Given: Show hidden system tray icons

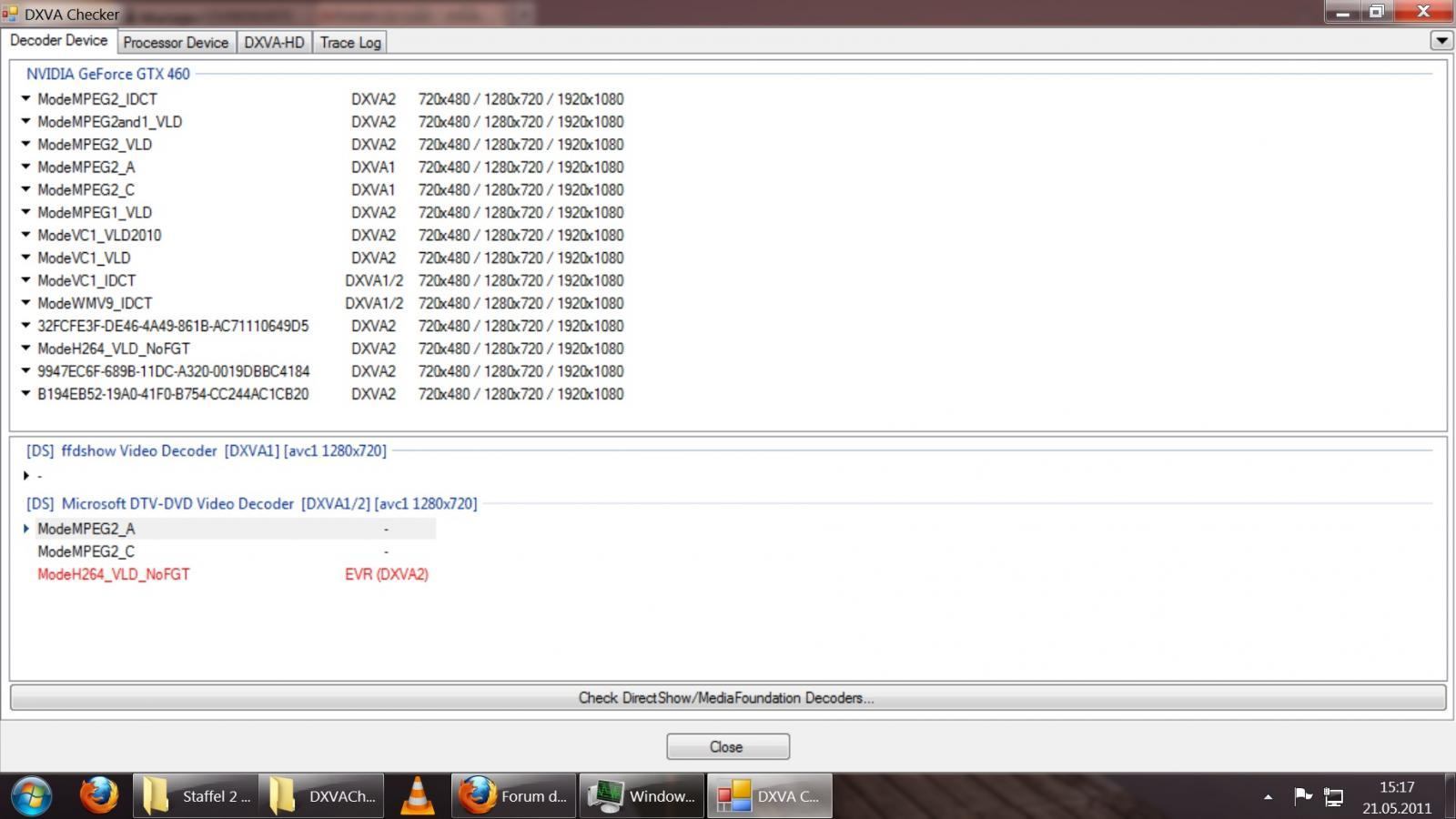Looking at the screenshot, I should pyautogui.click(x=1268, y=797).
